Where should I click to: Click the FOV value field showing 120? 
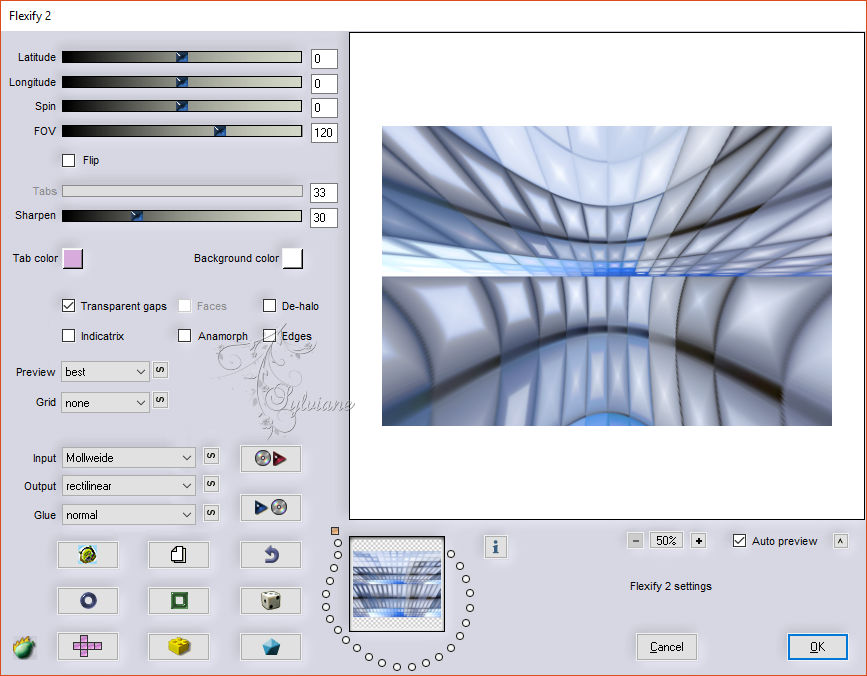[324, 133]
